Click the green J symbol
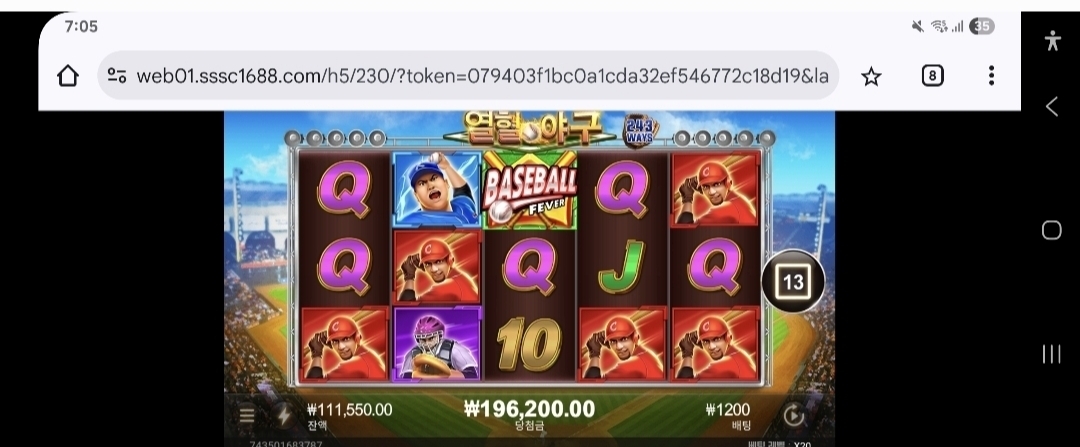1080x447 pixels. click(622, 267)
